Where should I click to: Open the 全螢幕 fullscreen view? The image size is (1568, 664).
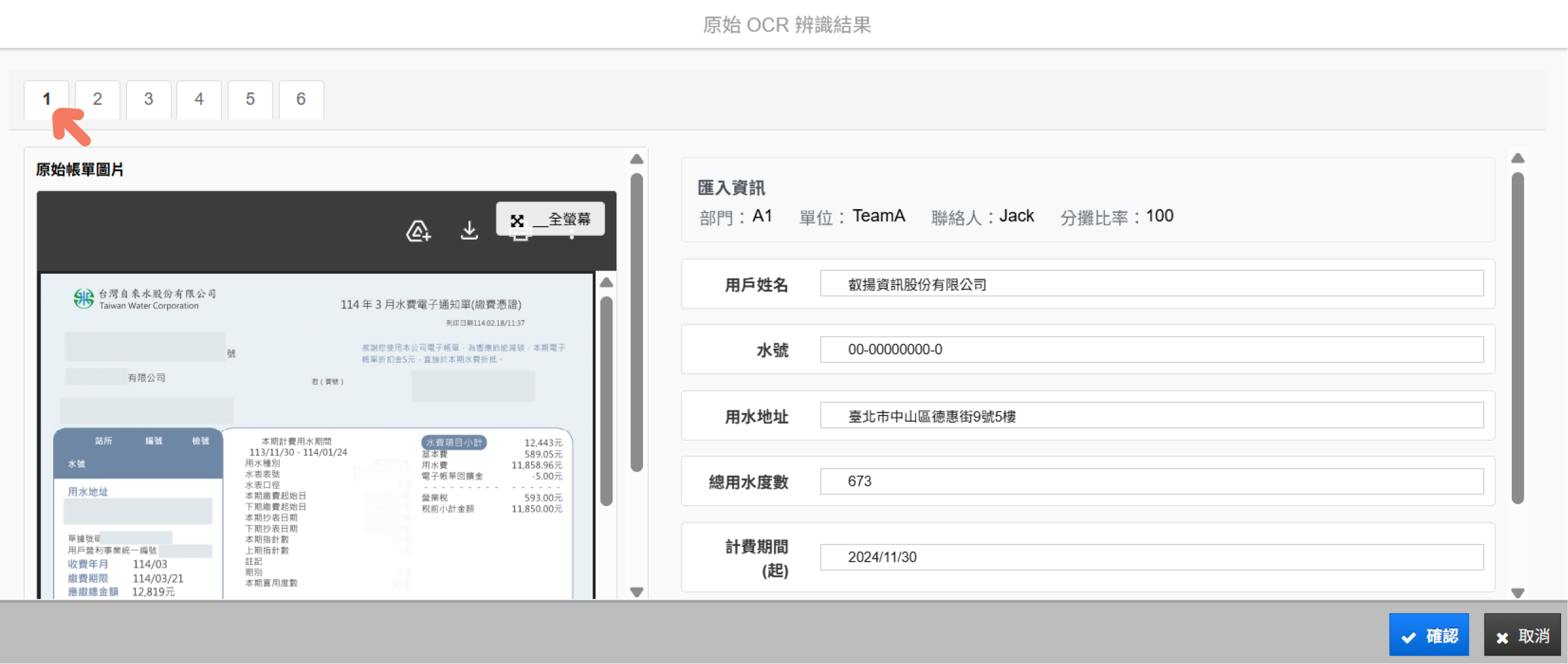point(550,219)
